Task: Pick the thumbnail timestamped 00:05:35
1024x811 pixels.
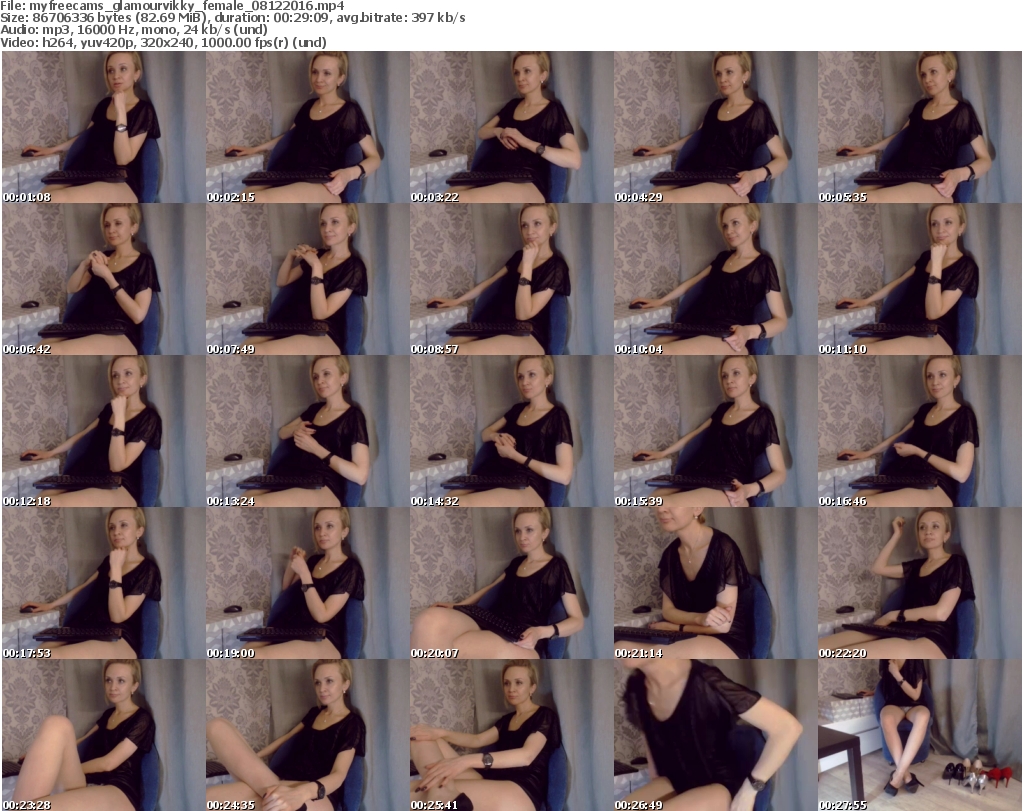Action: pyautogui.click(x=920, y=127)
